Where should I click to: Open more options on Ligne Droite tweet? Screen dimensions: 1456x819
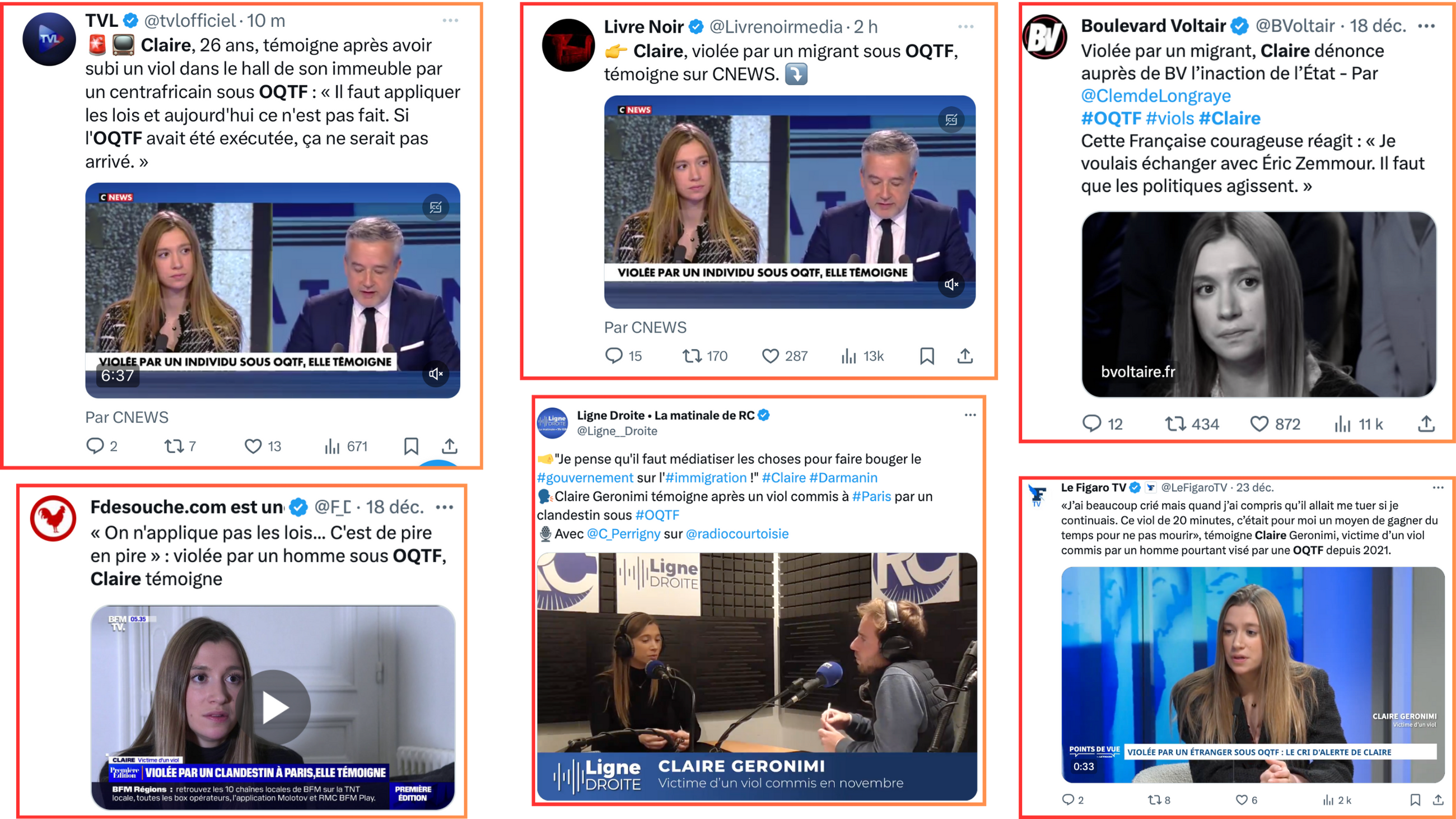pyautogui.click(x=970, y=415)
